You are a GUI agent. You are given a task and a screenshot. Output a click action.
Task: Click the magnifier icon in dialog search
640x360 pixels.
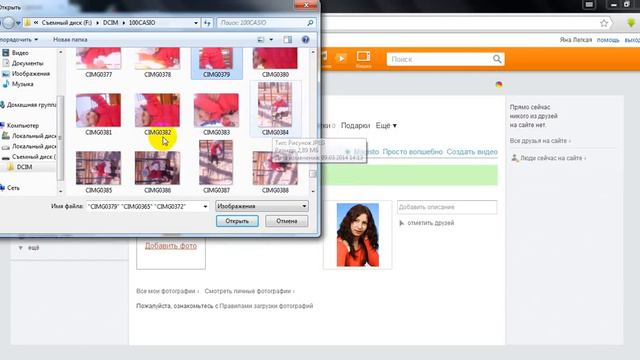point(310,23)
